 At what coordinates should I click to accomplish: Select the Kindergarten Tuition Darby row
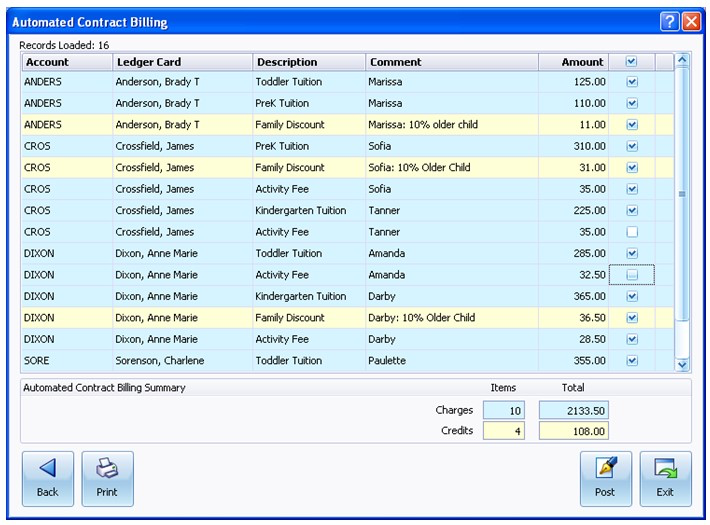coord(347,296)
